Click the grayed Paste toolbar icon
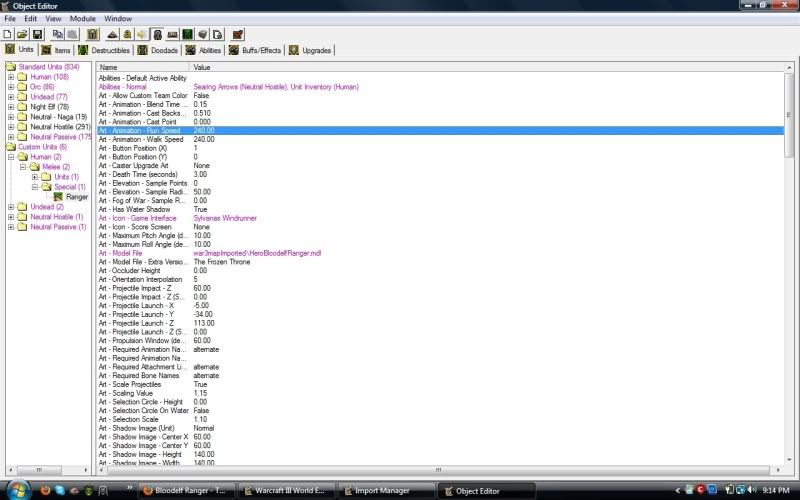800x500 pixels. (x=72, y=34)
